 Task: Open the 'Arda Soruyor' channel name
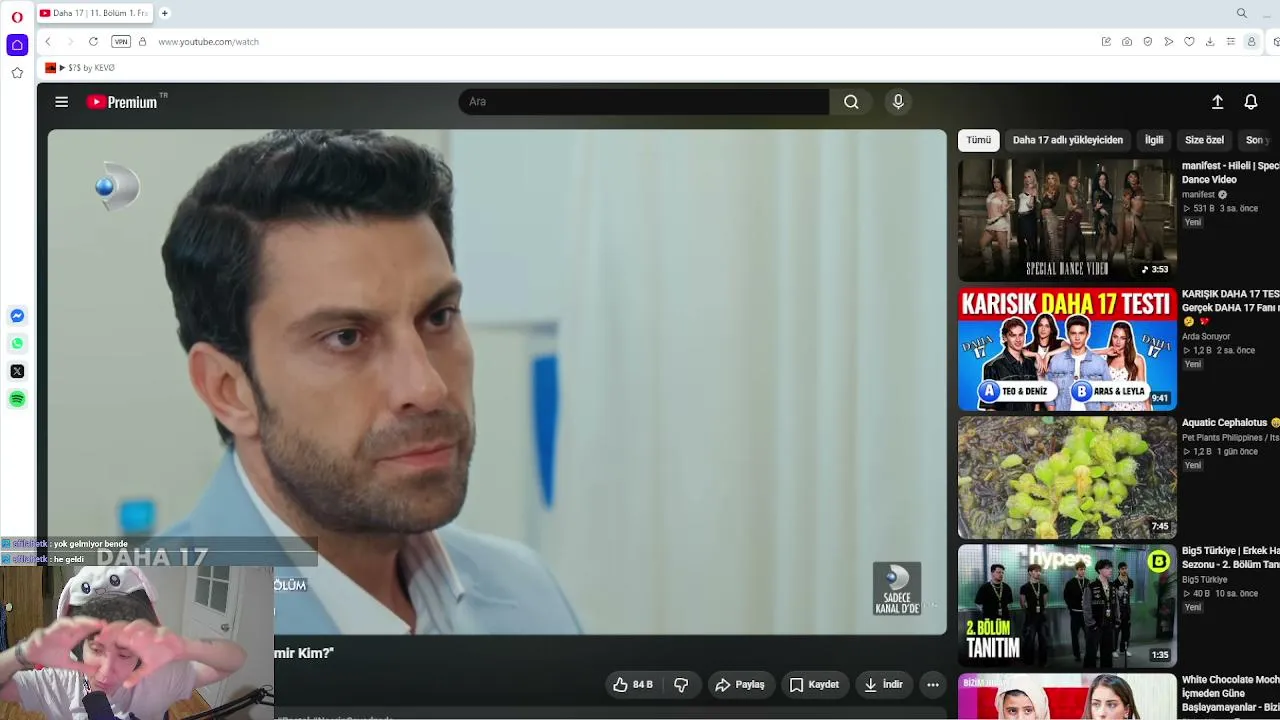tap(1206, 337)
